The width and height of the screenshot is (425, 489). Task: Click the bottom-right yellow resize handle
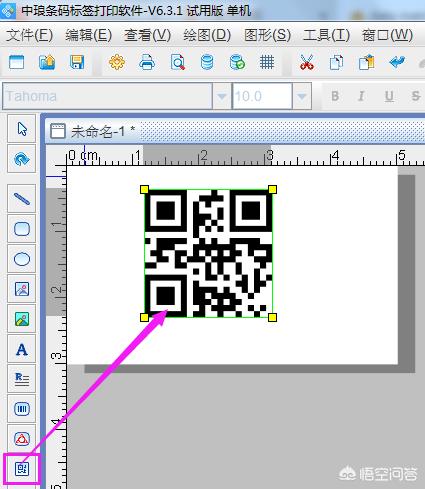coord(272,317)
